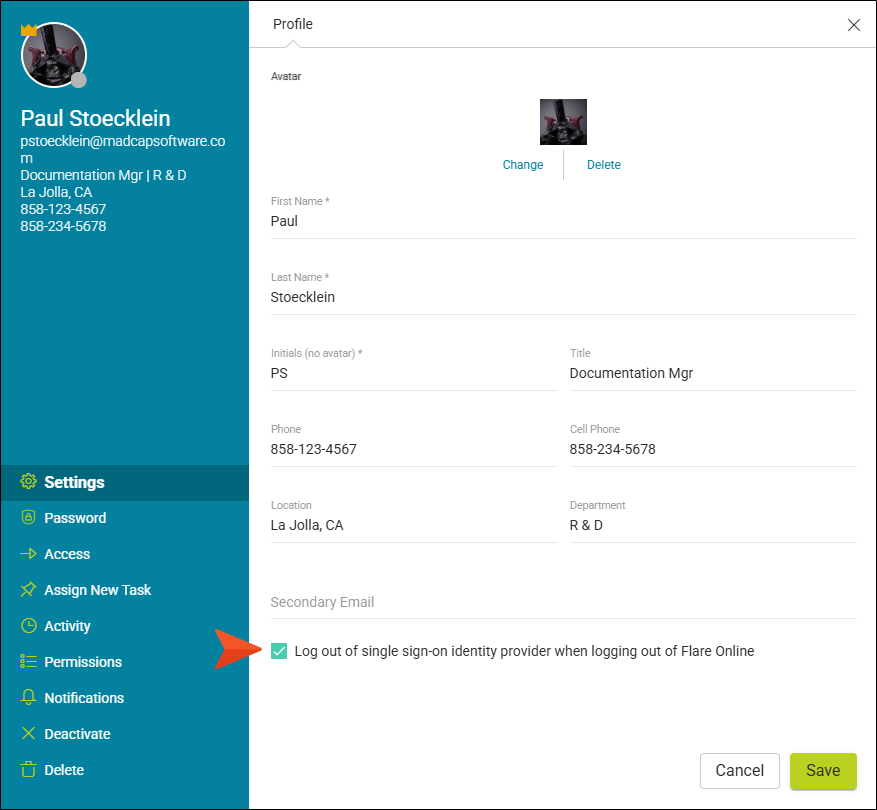Click the avatar thumbnail in Profile form
877x810 pixels.
(x=563, y=122)
